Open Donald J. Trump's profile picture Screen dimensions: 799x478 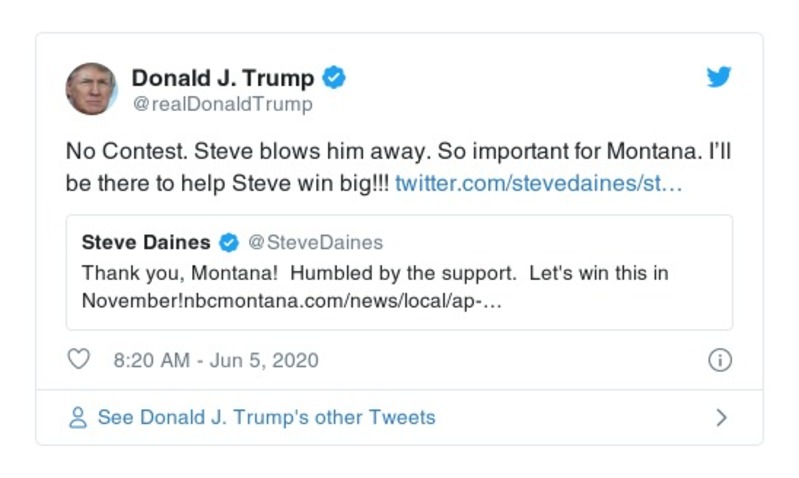(92, 89)
